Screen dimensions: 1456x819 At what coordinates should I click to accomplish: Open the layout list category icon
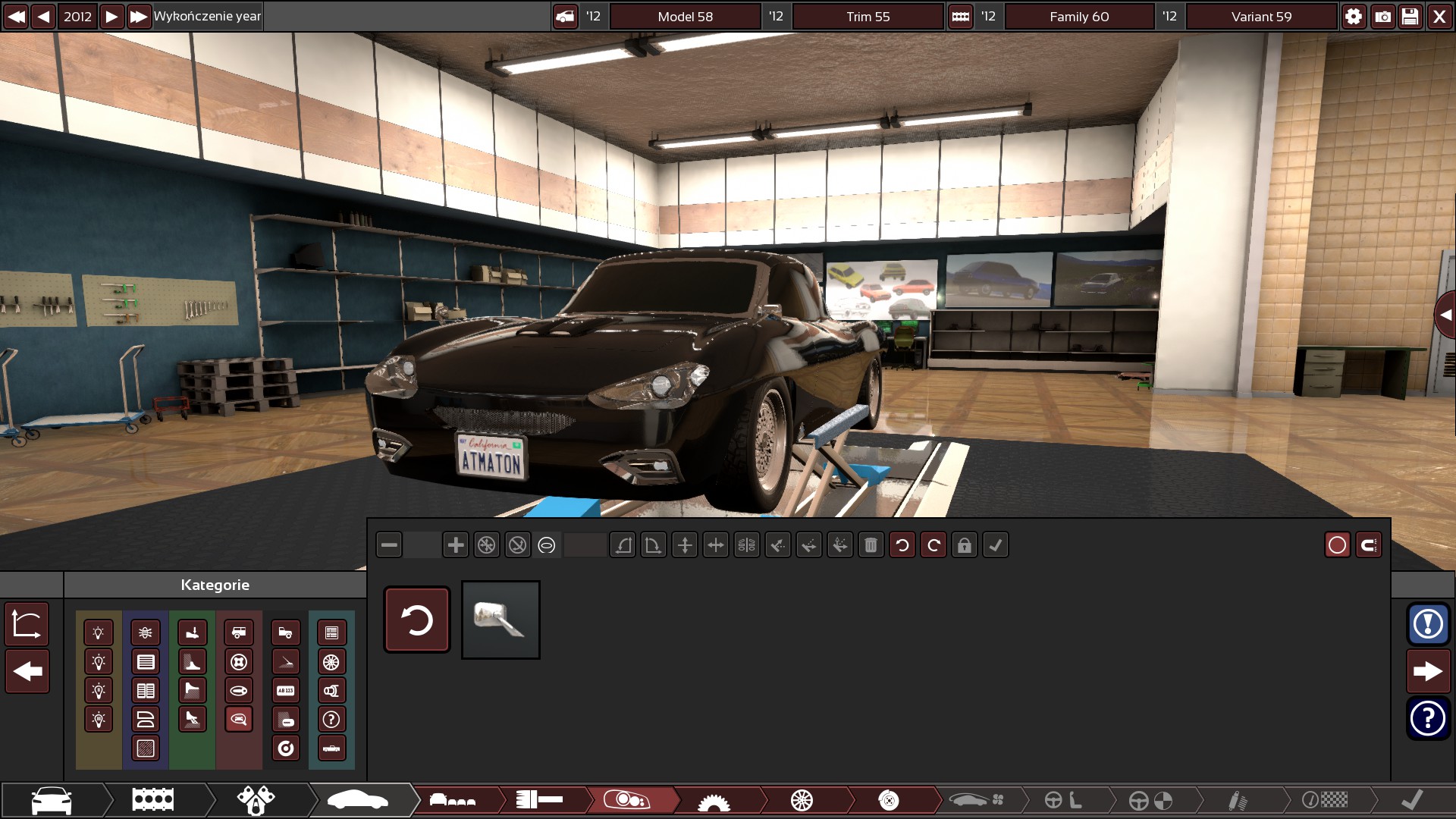pyautogui.click(x=331, y=632)
